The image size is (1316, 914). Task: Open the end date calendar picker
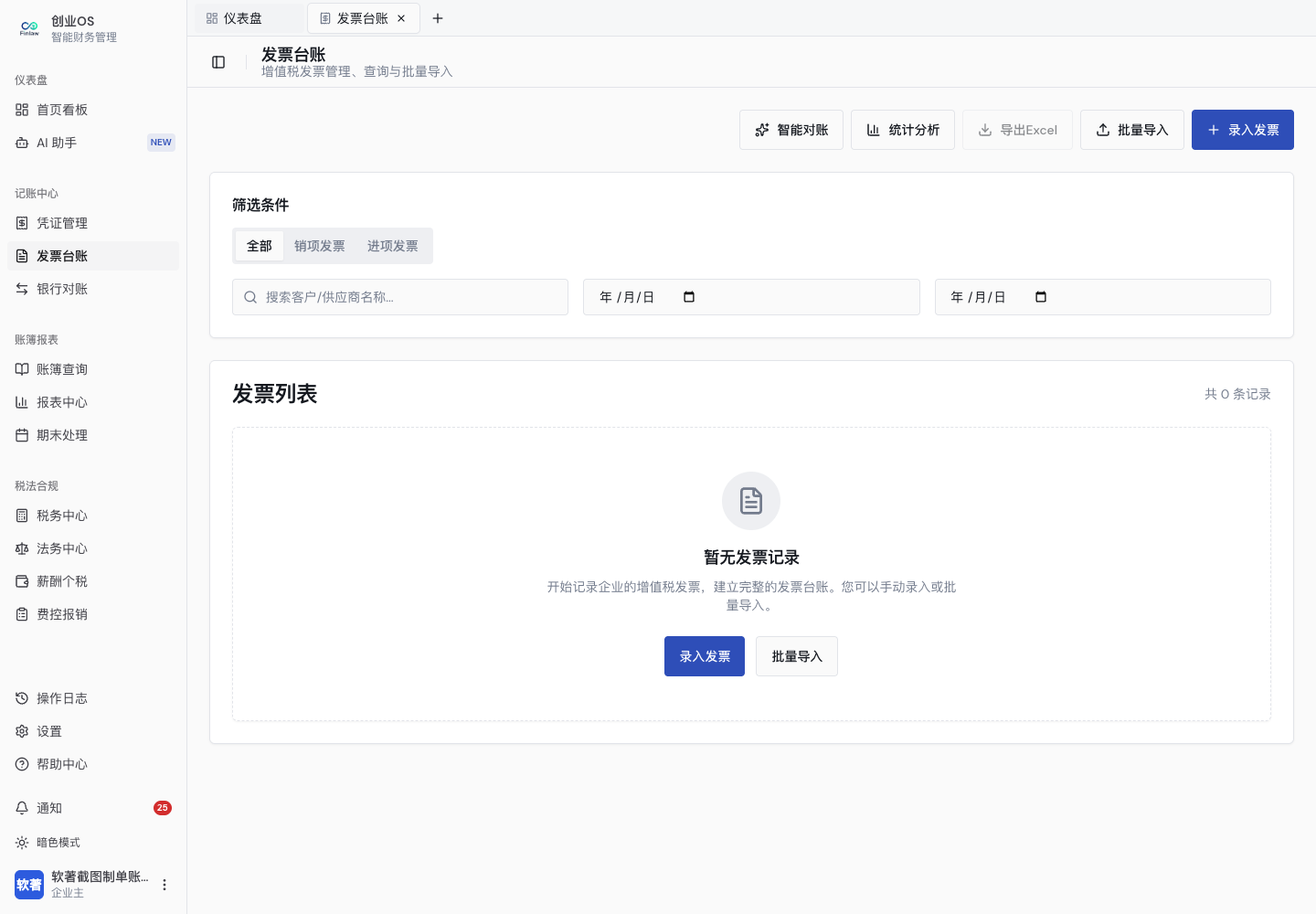click(x=1041, y=297)
